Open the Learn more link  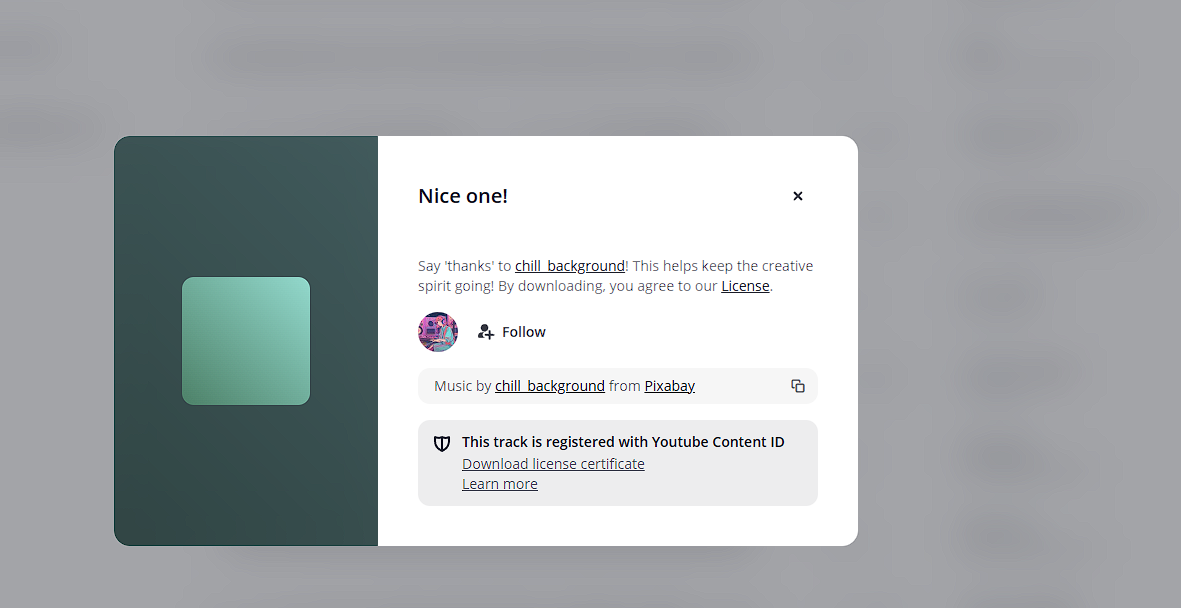click(499, 484)
